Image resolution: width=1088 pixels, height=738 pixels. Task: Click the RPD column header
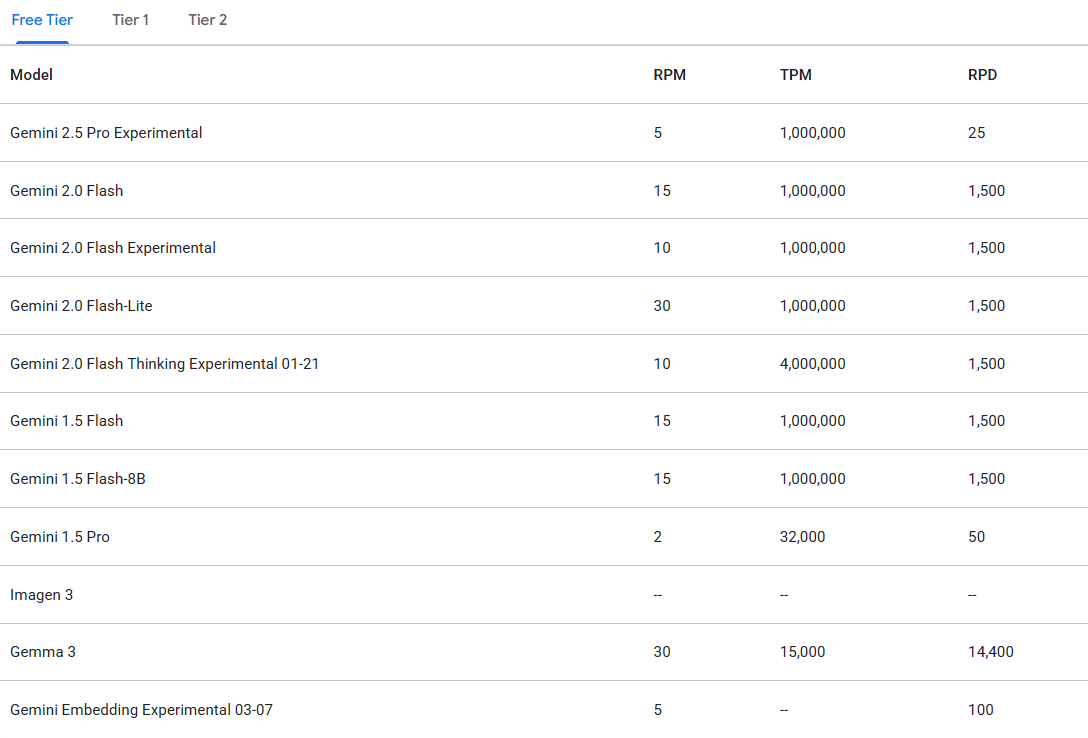pos(983,75)
